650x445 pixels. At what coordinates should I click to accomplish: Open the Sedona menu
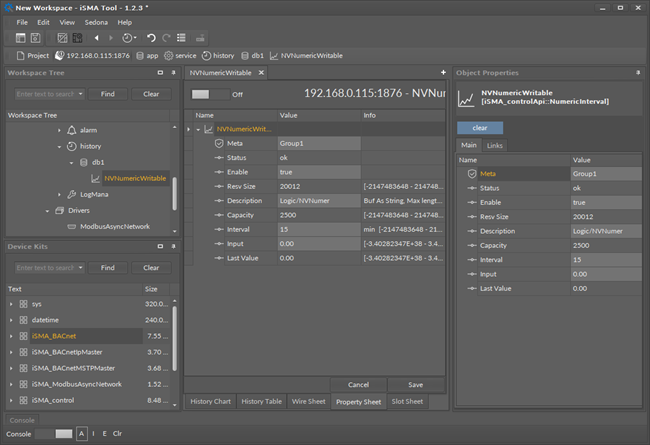click(95, 21)
